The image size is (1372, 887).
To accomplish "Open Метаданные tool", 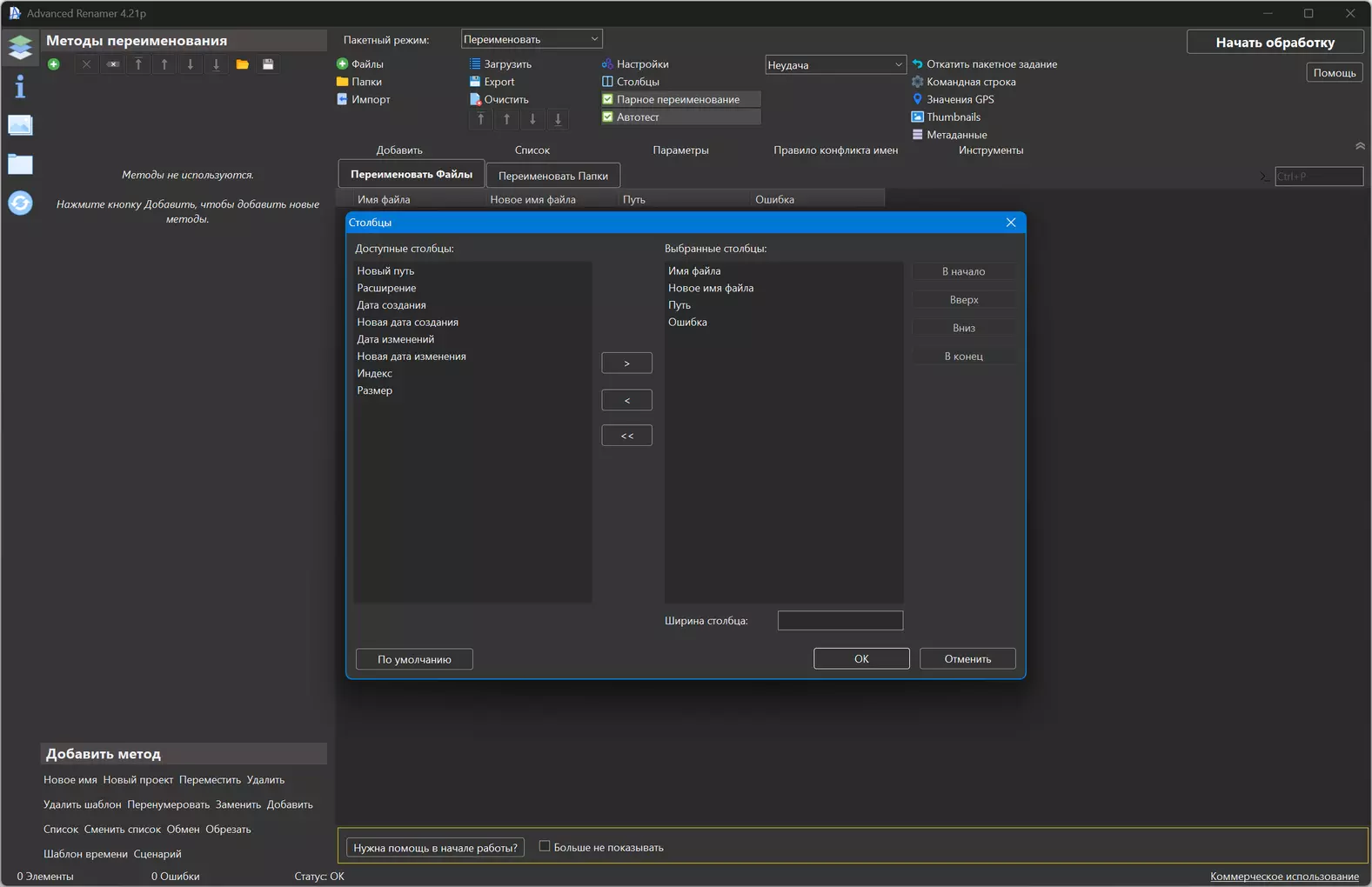I will [949, 135].
